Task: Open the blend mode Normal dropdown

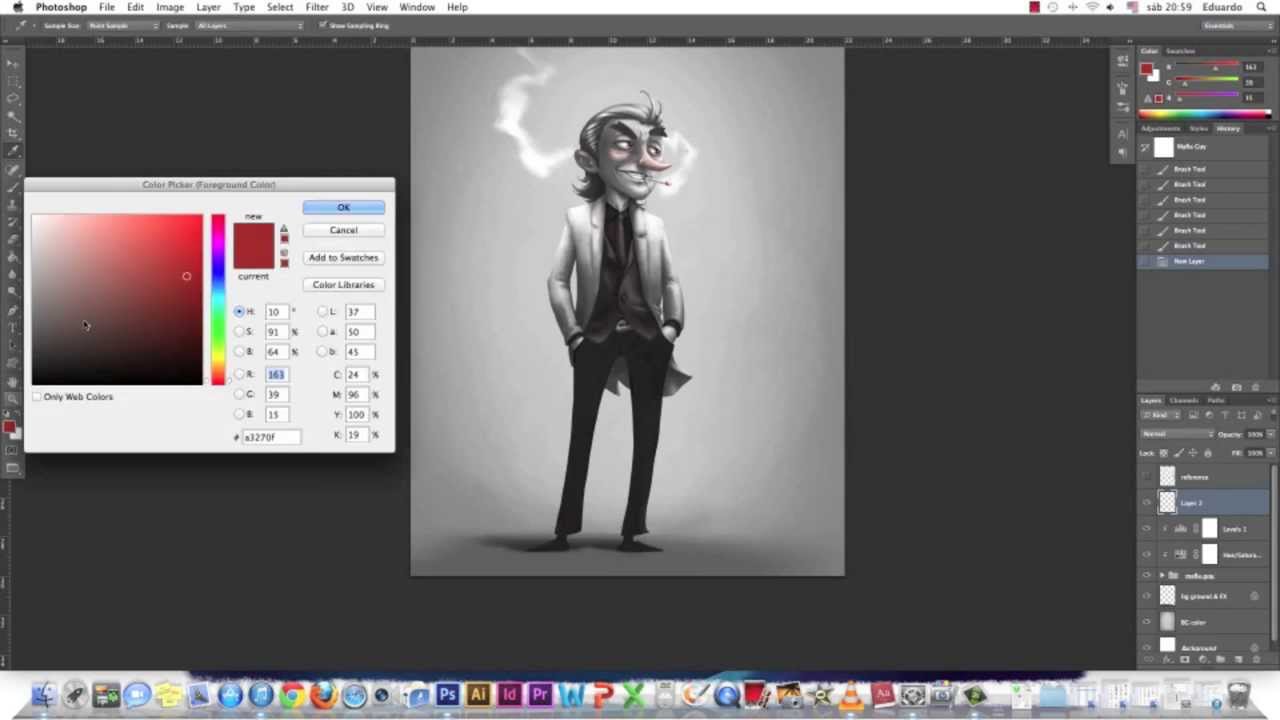Action: 1179,434
